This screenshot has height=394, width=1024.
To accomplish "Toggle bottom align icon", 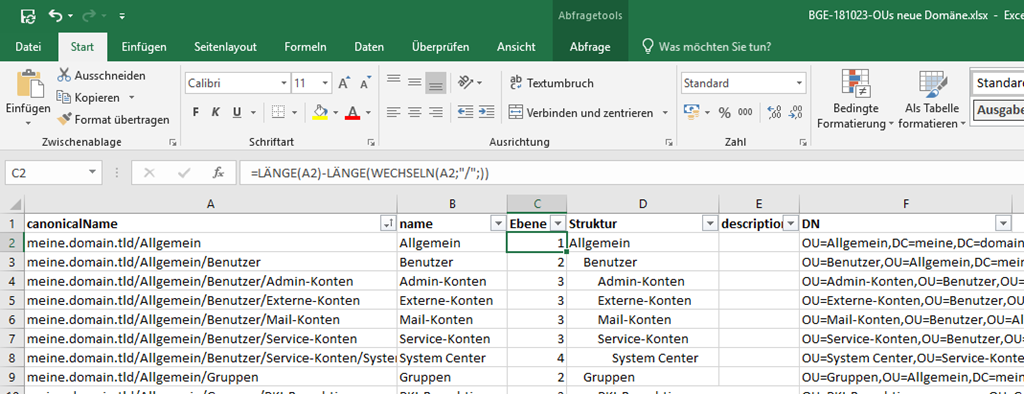I will [436, 82].
